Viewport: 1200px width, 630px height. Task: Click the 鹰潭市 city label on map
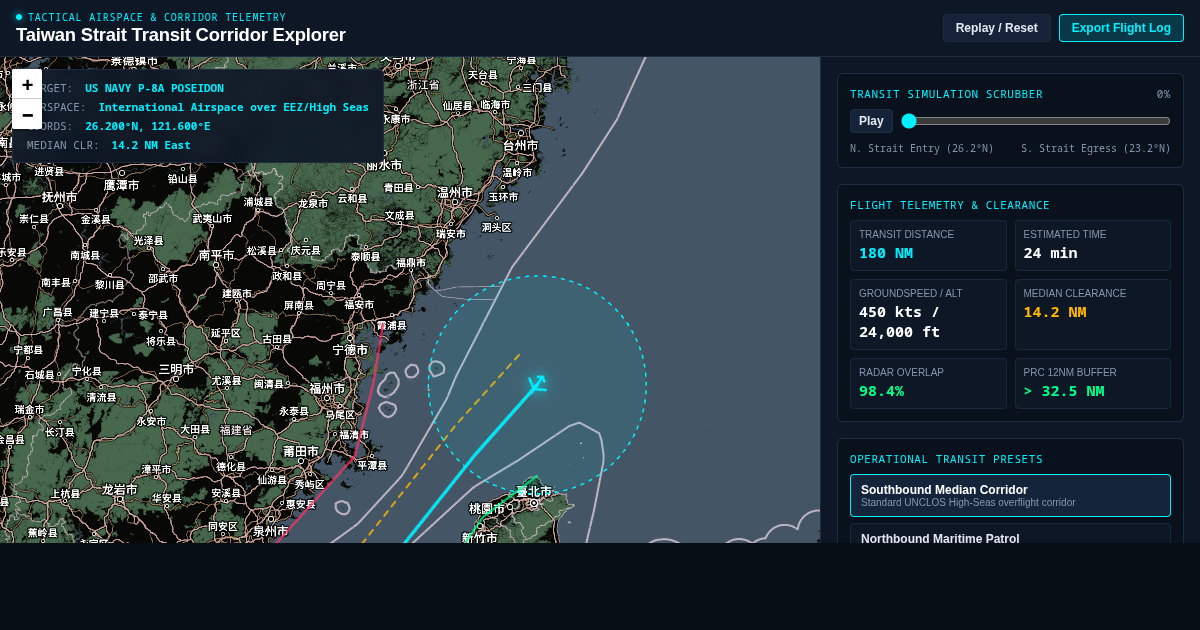(121, 185)
